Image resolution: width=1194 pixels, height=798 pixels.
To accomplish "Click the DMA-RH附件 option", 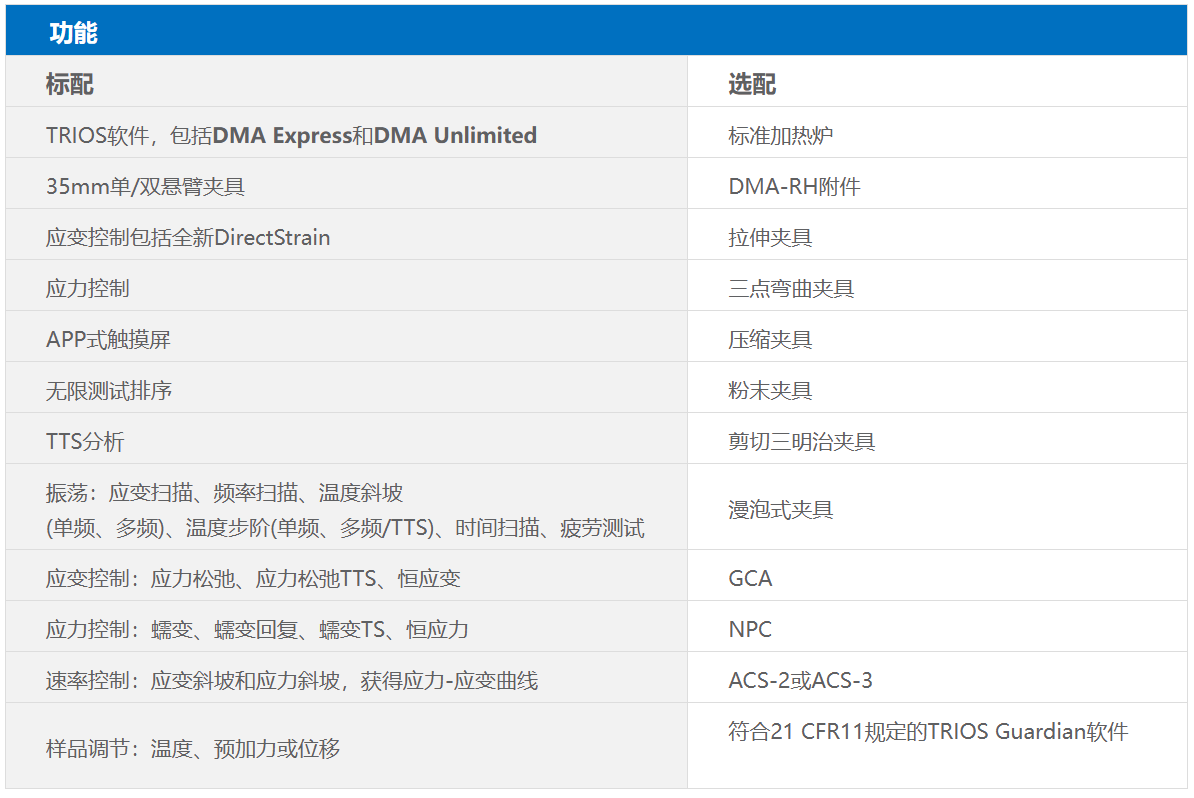I will tap(794, 186).
